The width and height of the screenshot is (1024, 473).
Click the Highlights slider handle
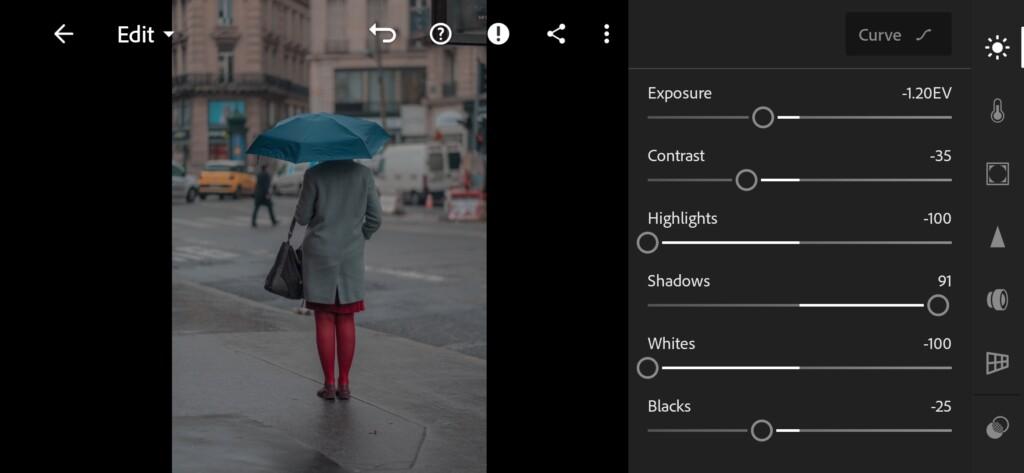[647, 243]
